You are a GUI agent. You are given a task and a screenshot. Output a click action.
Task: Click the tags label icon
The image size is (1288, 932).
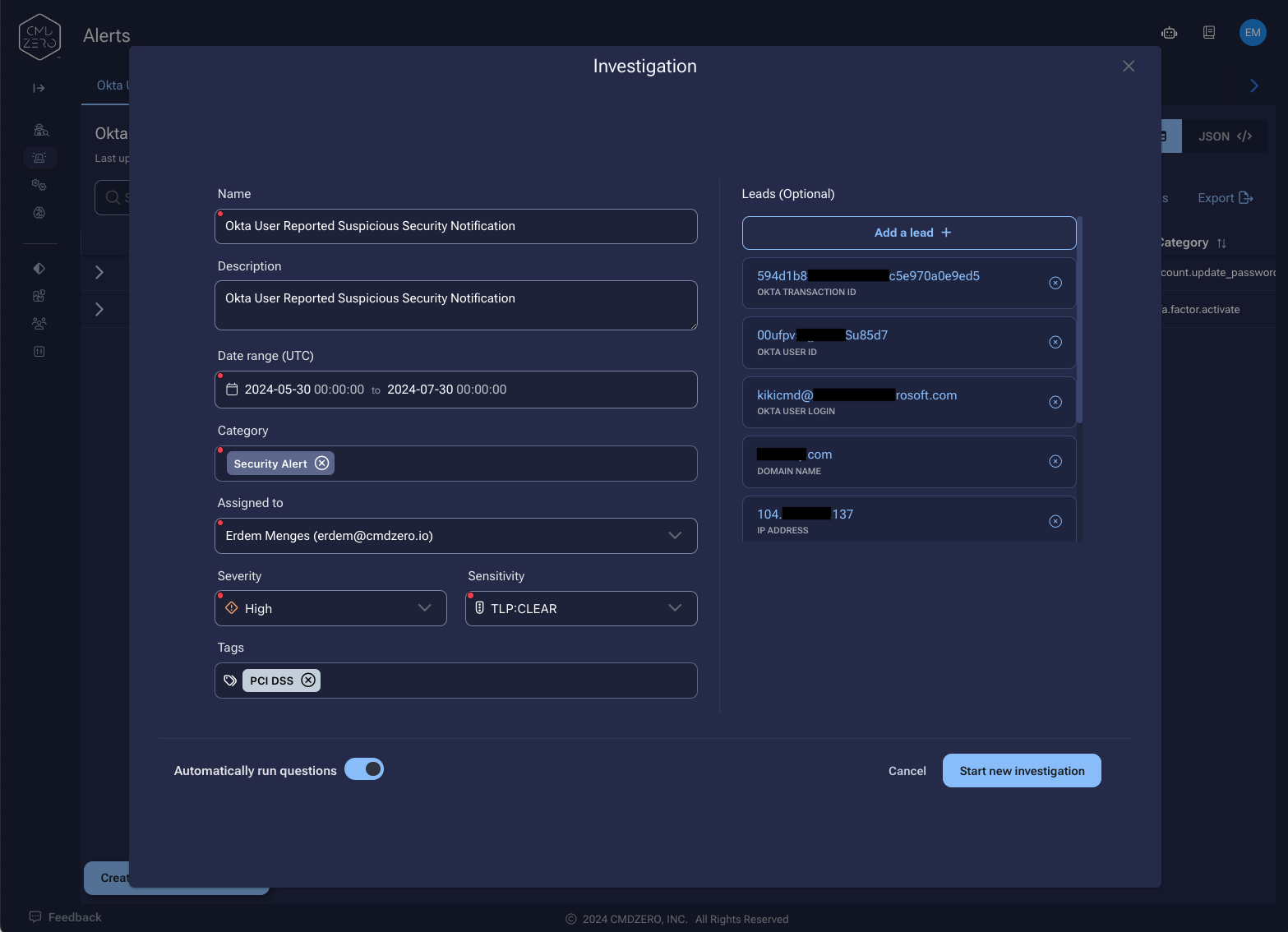(230, 681)
